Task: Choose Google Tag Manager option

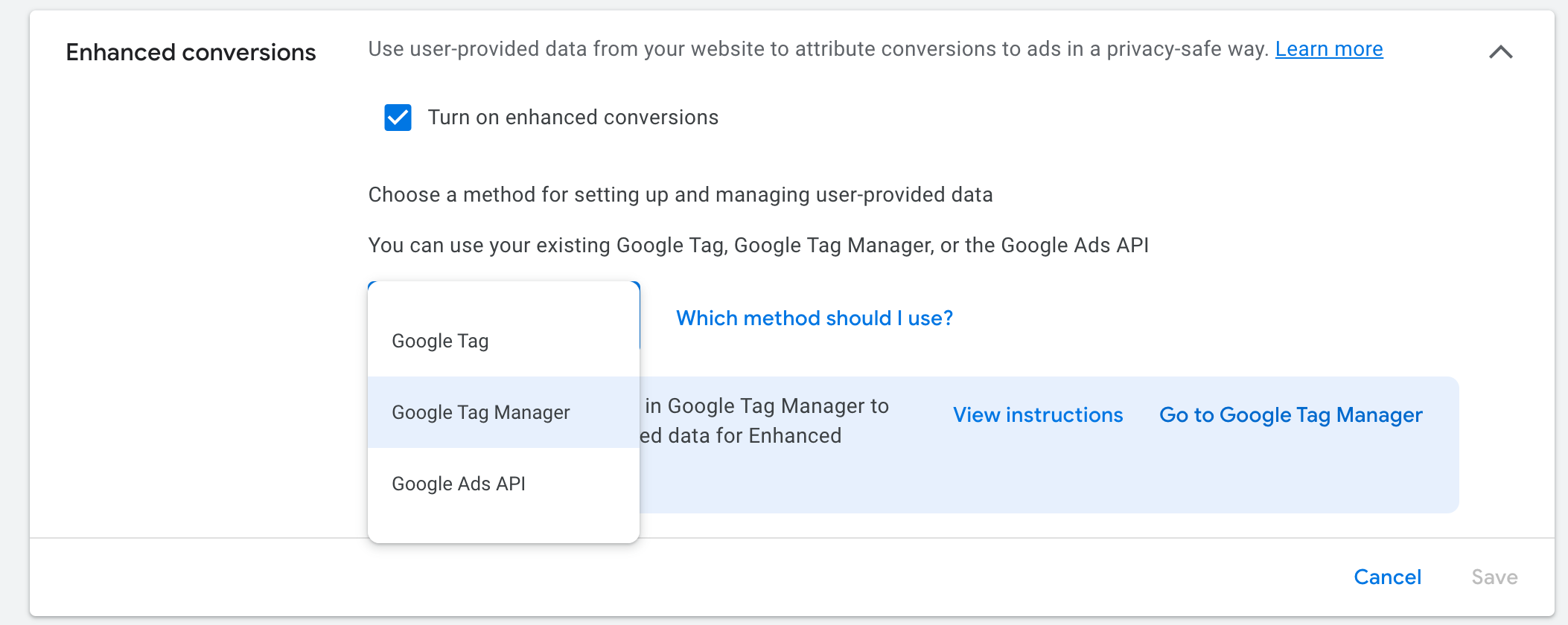Action: [x=504, y=412]
